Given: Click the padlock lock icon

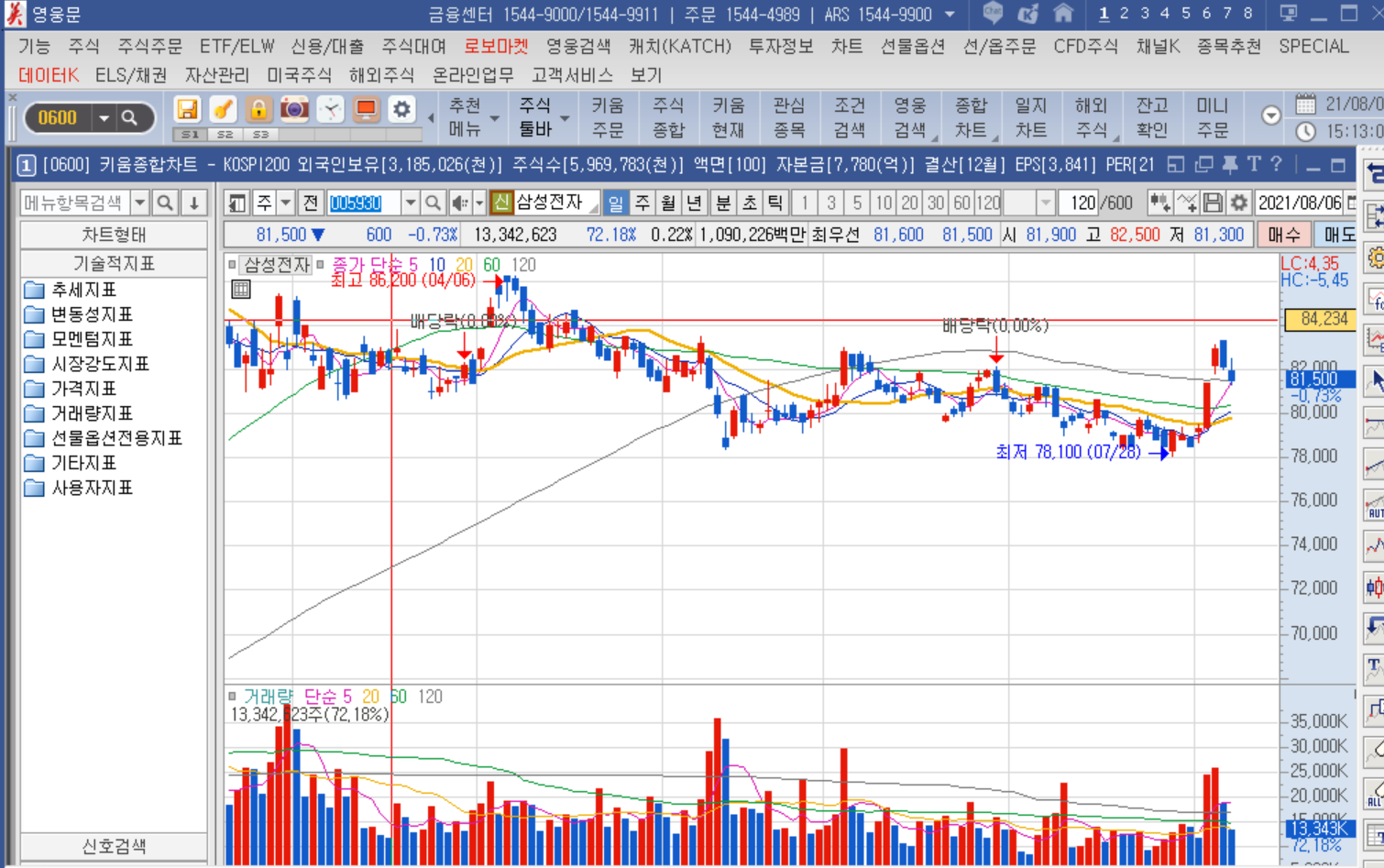Looking at the screenshot, I should tap(258, 110).
